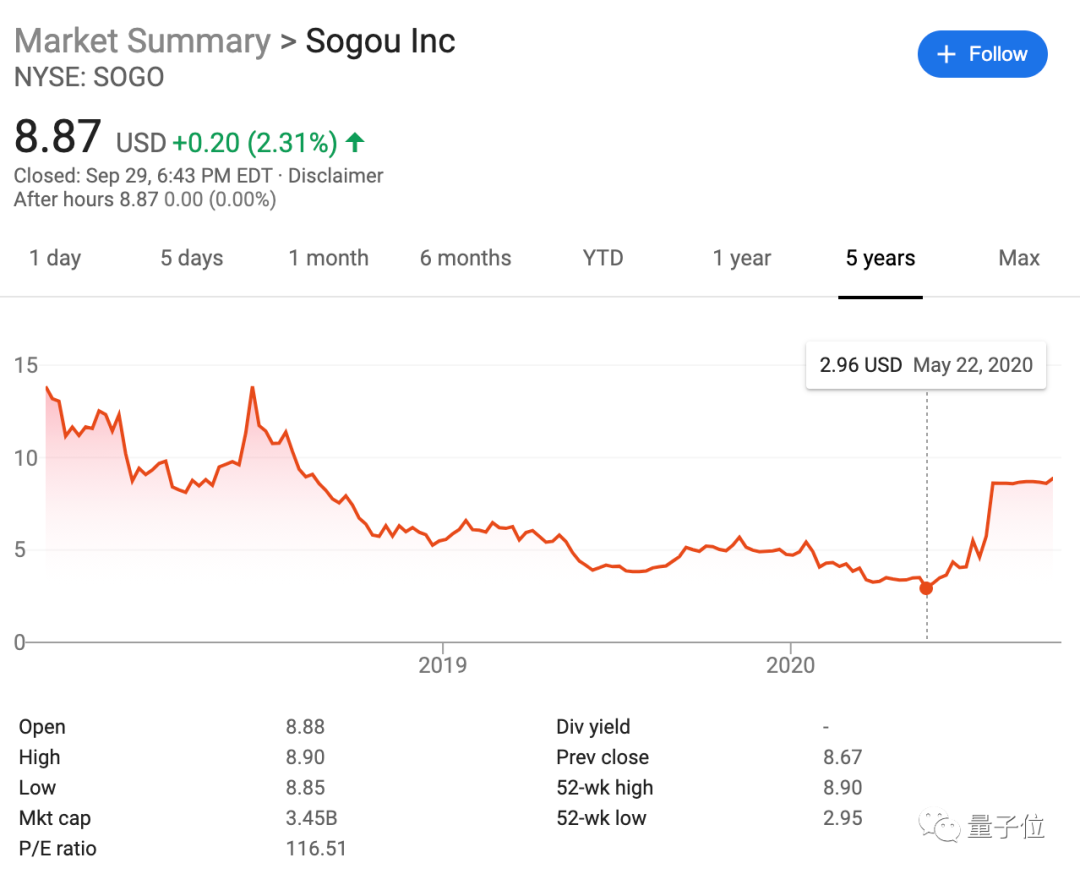
Task: Show the Max range chart
Action: [1019, 258]
